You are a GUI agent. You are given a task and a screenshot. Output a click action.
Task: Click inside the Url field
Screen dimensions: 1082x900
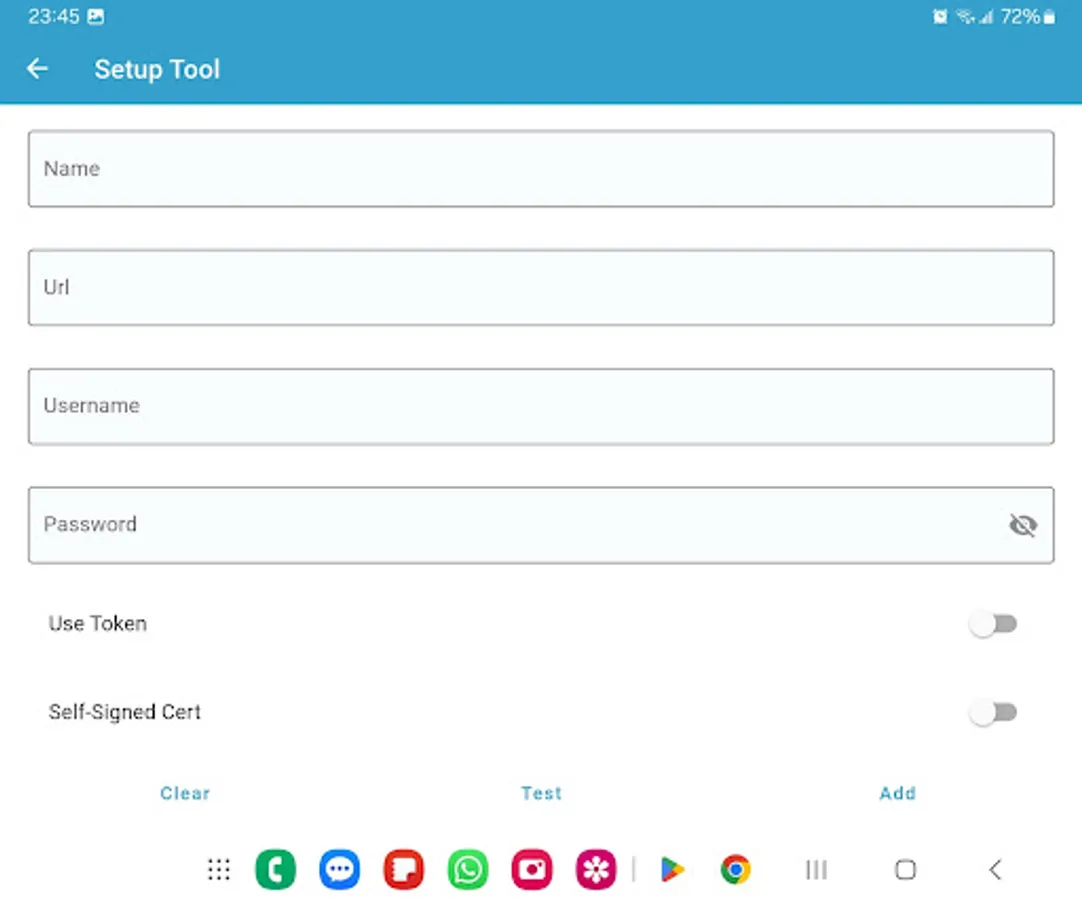tap(541, 287)
